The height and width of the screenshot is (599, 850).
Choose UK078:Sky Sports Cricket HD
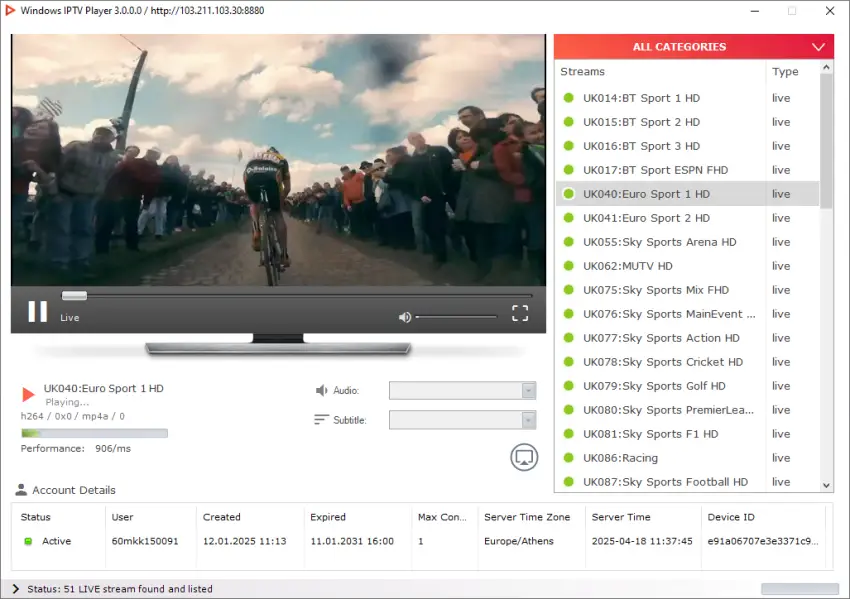point(687,362)
